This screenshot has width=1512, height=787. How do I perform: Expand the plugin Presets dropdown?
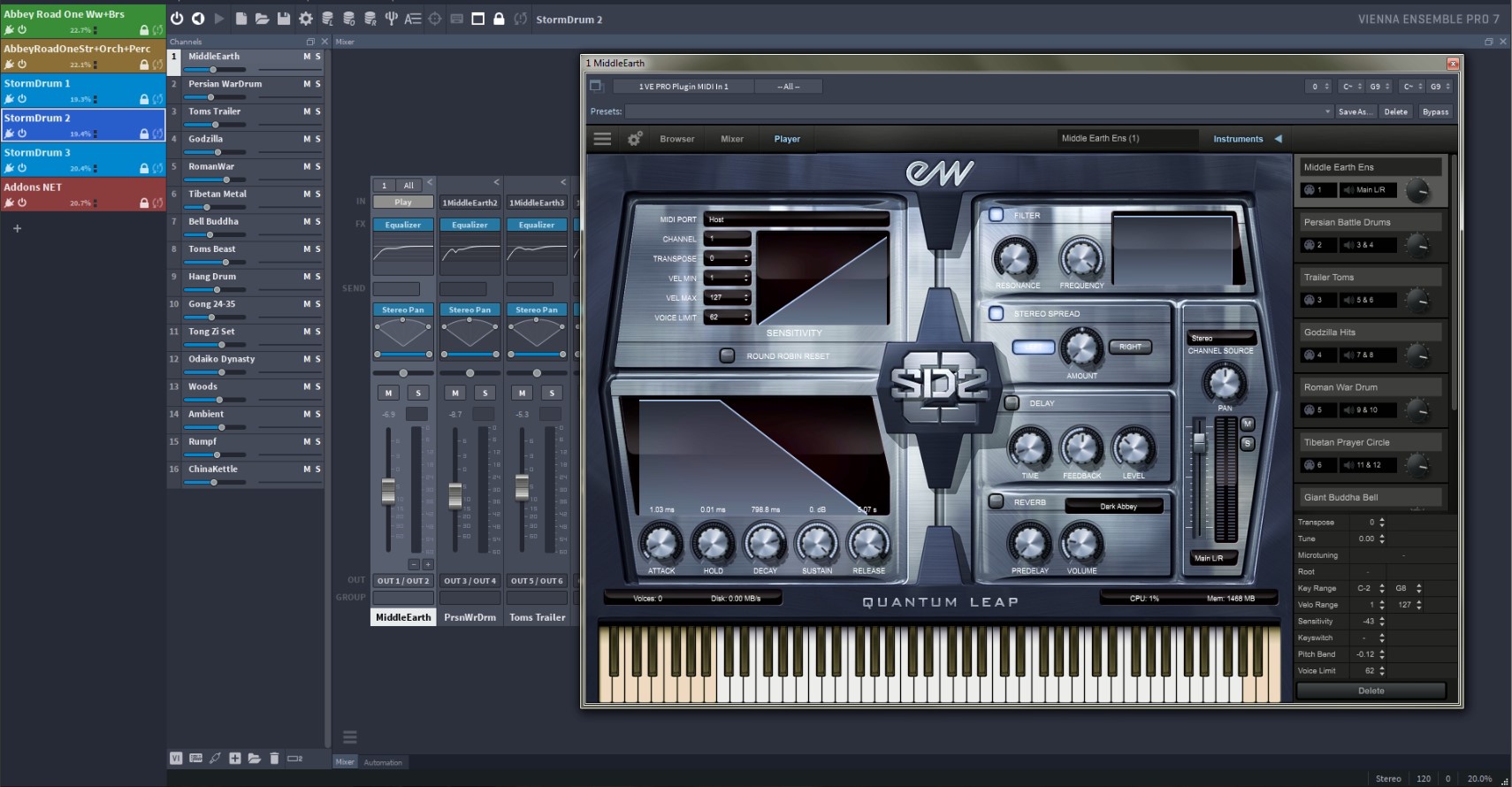1327,111
